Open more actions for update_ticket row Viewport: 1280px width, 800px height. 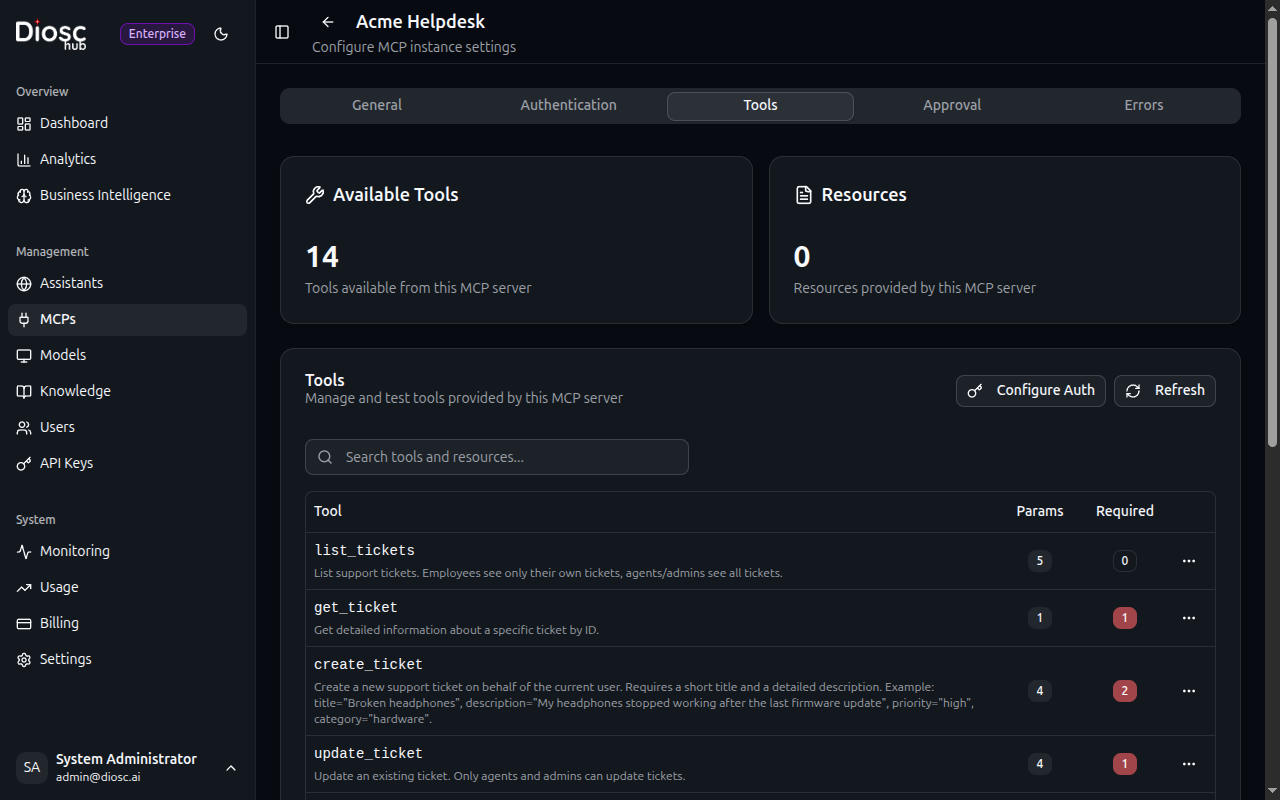coord(1189,764)
